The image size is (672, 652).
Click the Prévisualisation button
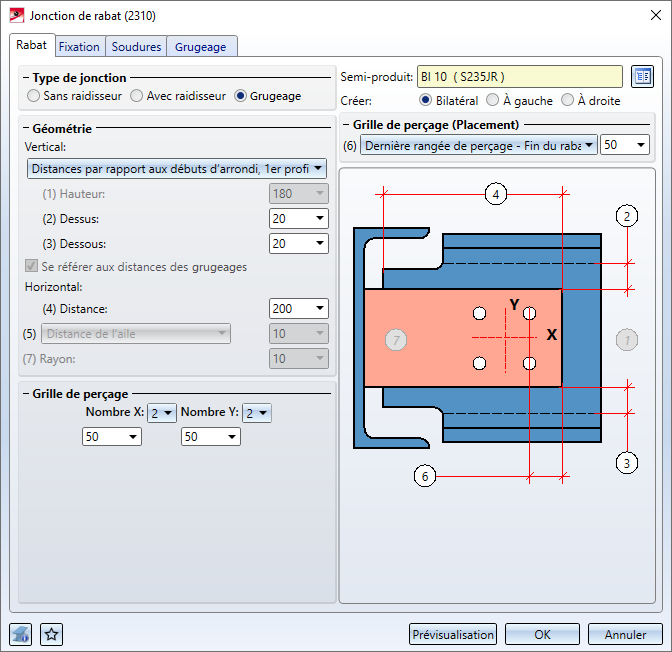point(453,634)
